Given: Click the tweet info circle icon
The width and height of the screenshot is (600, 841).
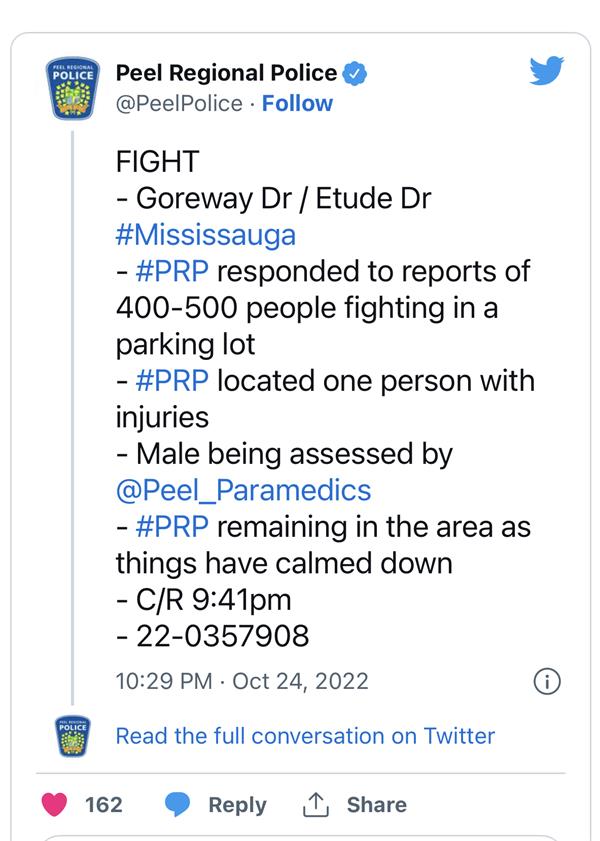Looking at the screenshot, I should coord(546,682).
